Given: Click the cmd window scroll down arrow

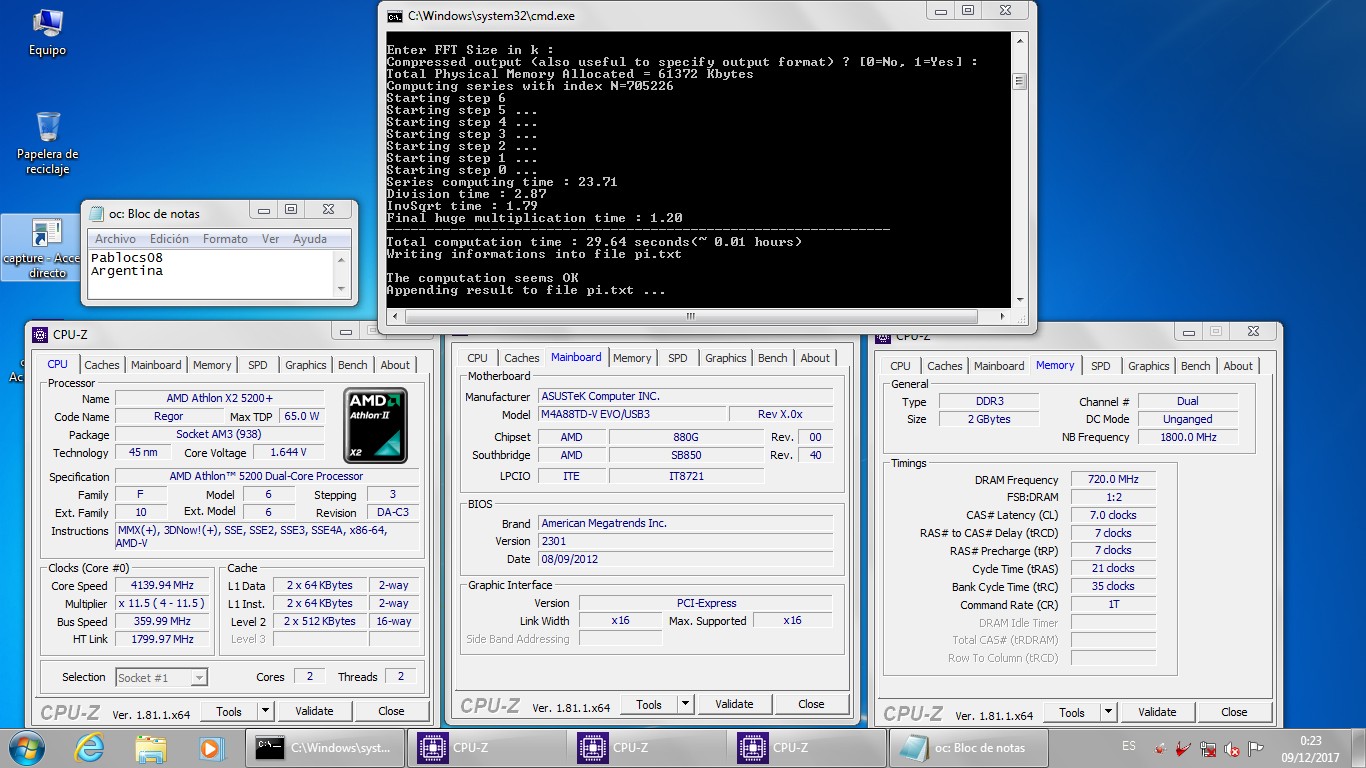Looking at the screenshot, I should tap(1019, 299).
